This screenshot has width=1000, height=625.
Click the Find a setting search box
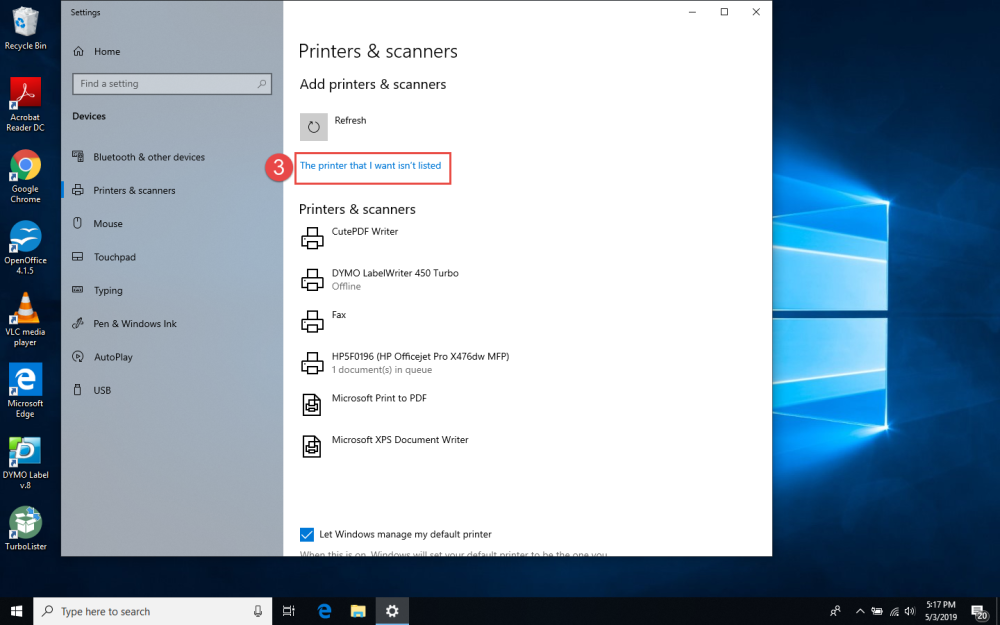pos(172,84)
